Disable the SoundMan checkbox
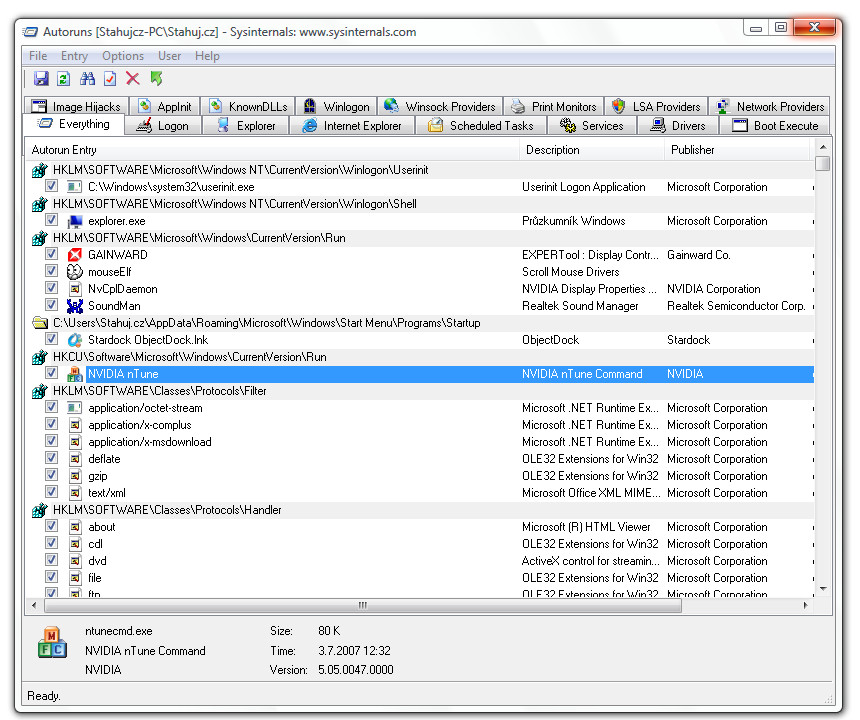The image size is (860, 720). (52, 305)
